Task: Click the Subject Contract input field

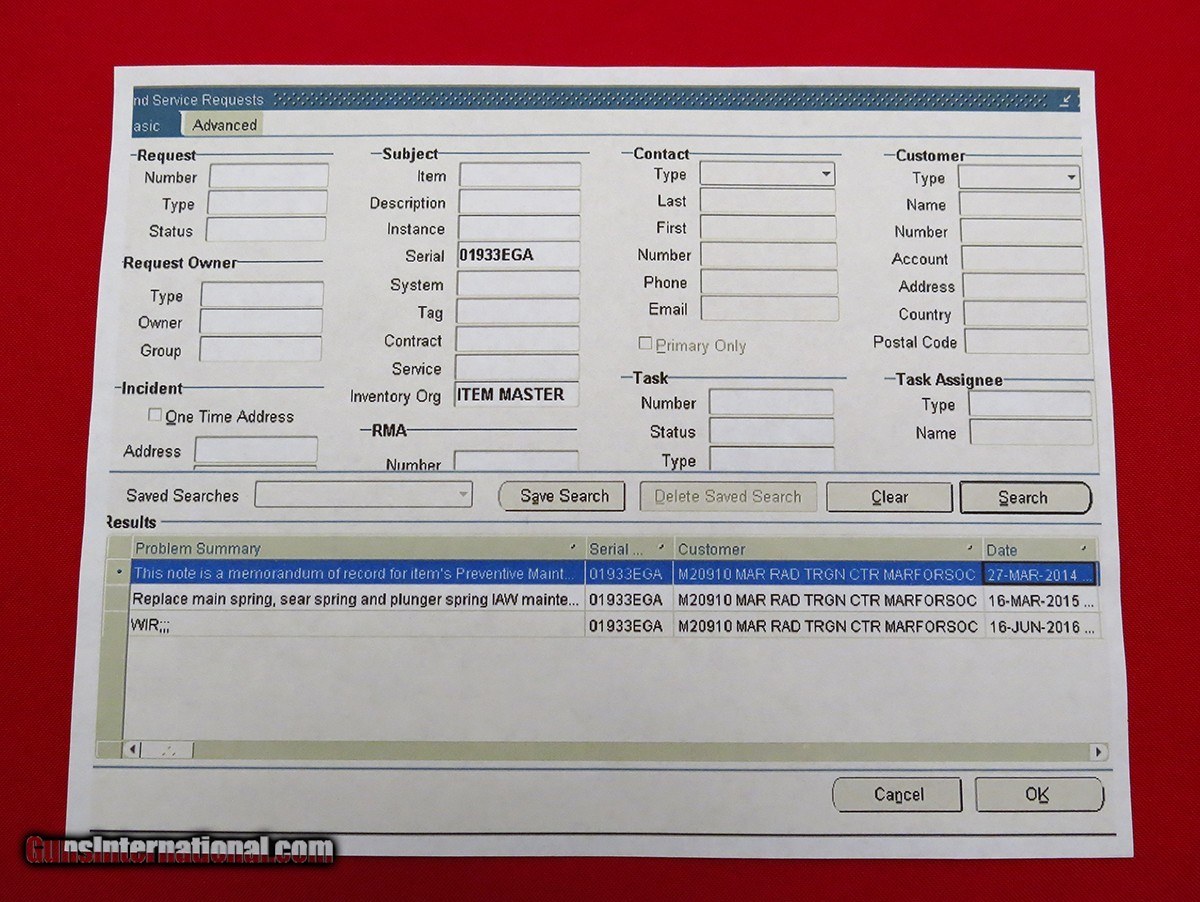Action: [x=517, y=339]
